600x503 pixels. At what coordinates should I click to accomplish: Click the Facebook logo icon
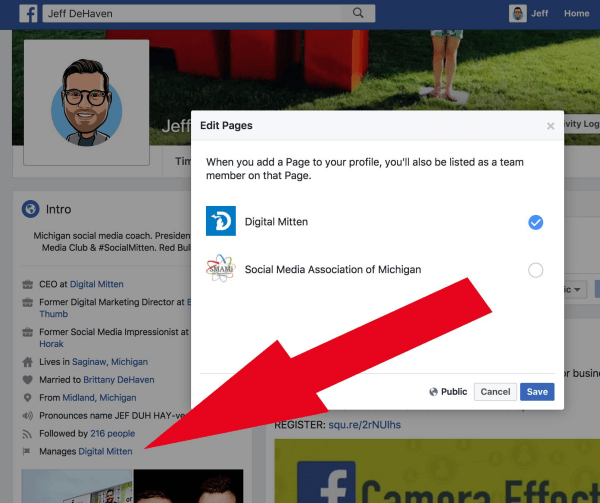28,13
